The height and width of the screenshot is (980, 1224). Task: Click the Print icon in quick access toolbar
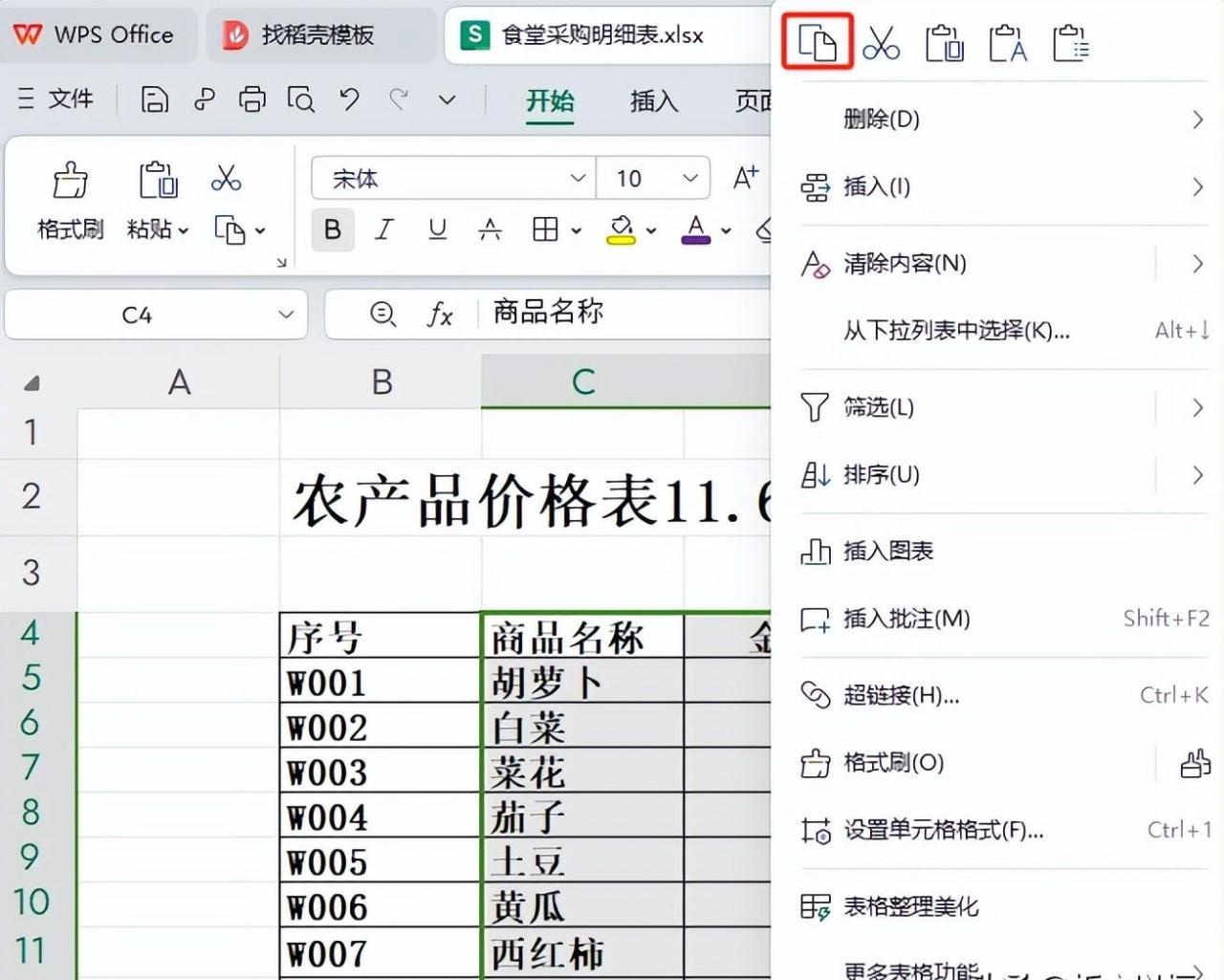coord(252,99)
